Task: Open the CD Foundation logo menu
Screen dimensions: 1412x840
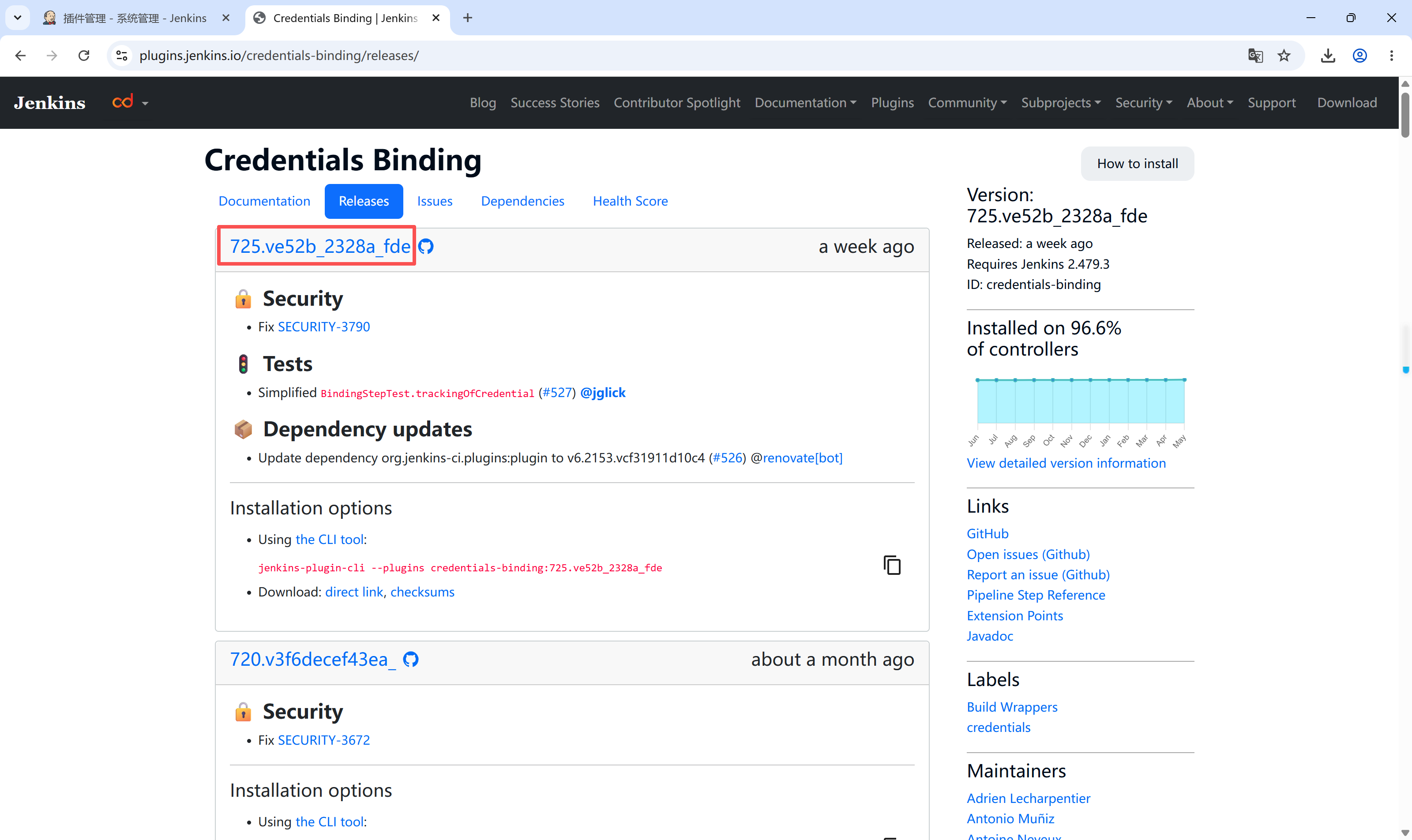Action: coord(130,102)
